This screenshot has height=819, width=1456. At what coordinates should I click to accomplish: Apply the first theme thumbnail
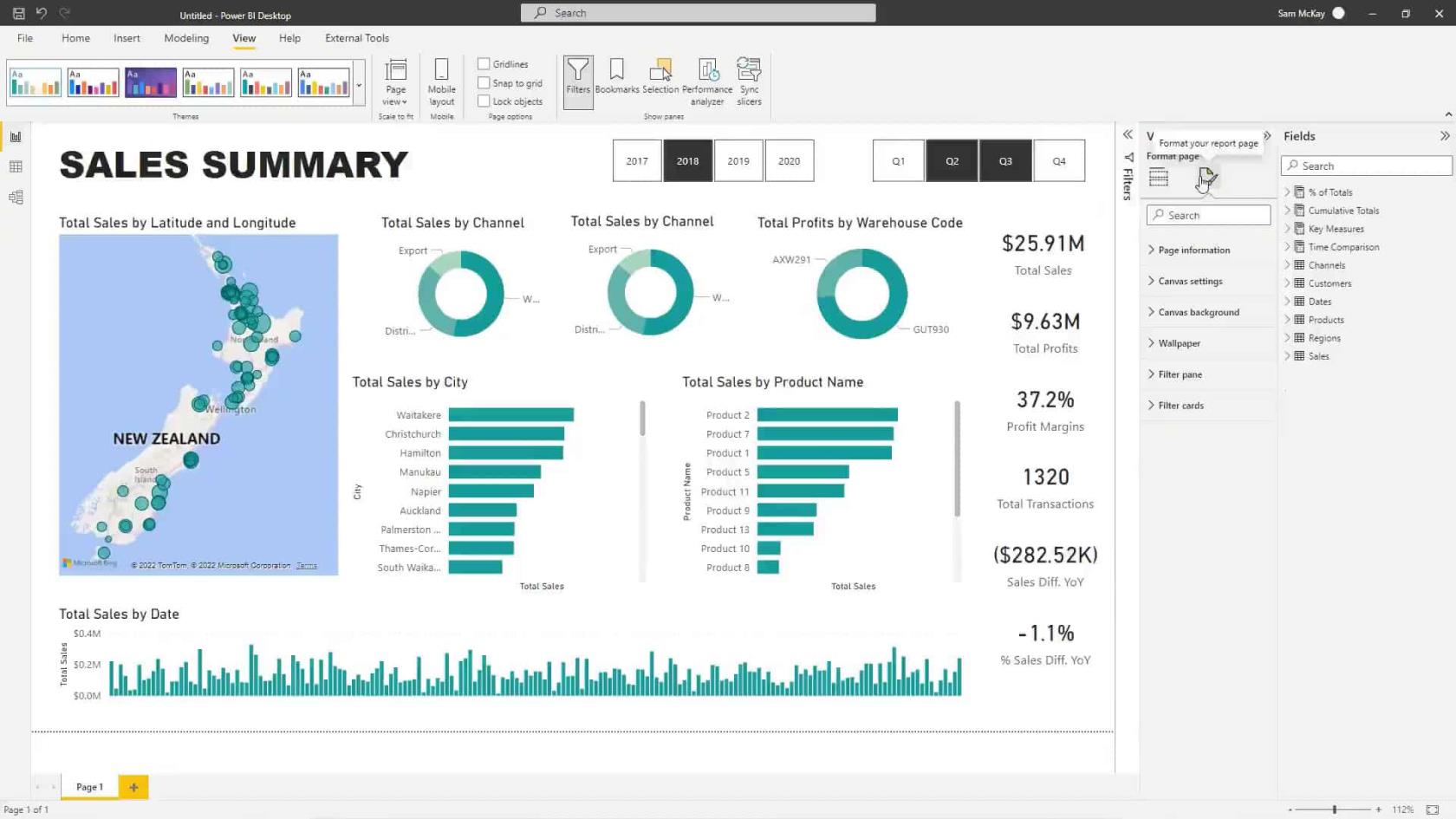coord(36,82)
